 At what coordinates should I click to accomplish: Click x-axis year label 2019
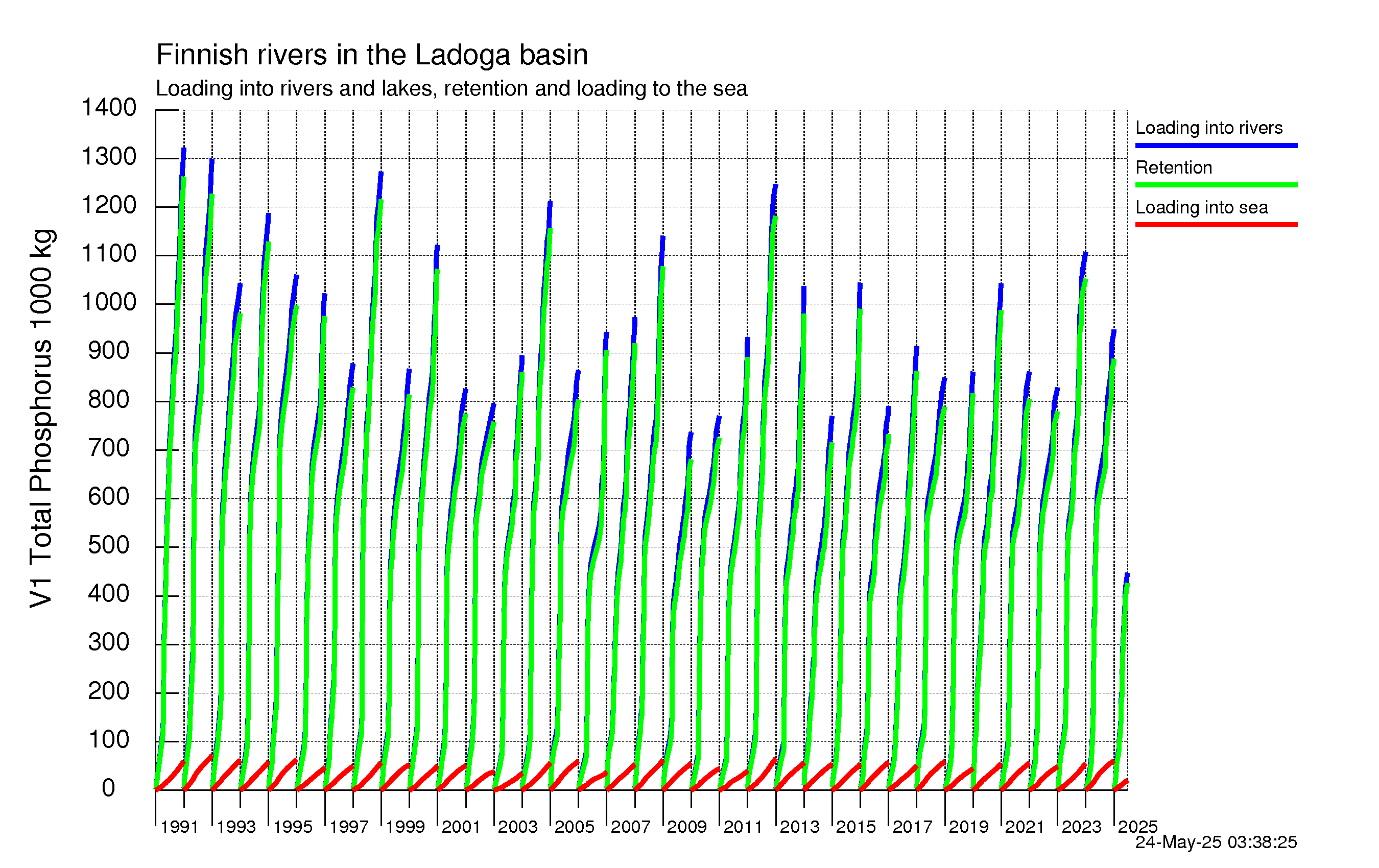tap(968, 827)
